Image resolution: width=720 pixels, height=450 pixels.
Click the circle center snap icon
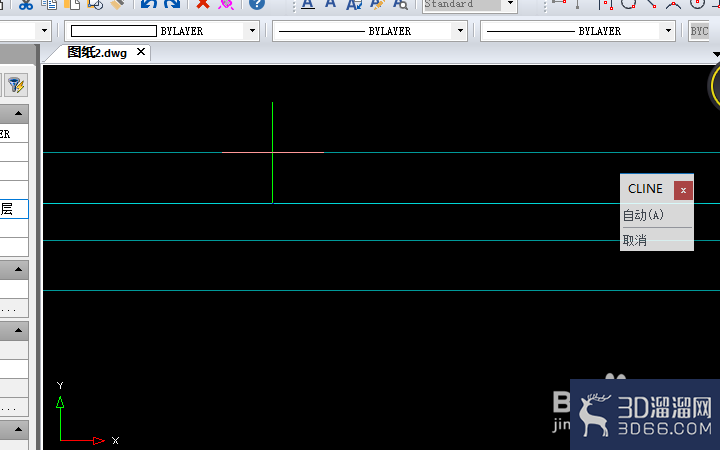pyautogui.click(x=698, y=4)
